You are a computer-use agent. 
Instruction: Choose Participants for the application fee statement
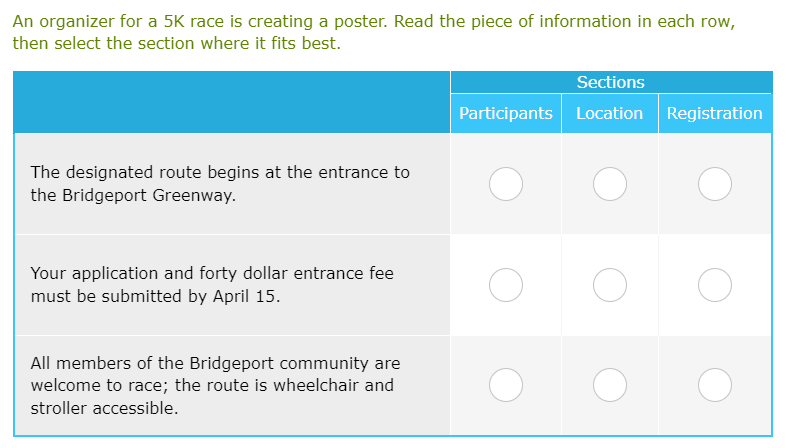506,285
